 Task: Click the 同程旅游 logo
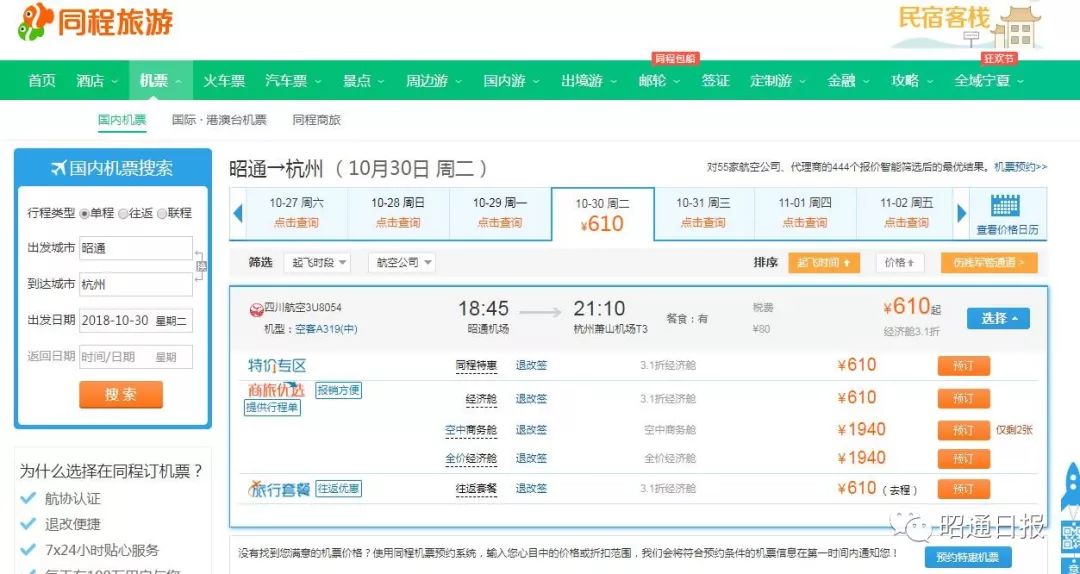[x=96, y=22]
